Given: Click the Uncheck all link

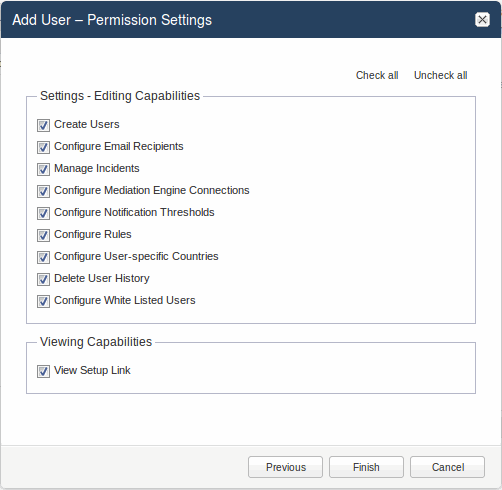Looking at the screenshot, I should point(440,75).
